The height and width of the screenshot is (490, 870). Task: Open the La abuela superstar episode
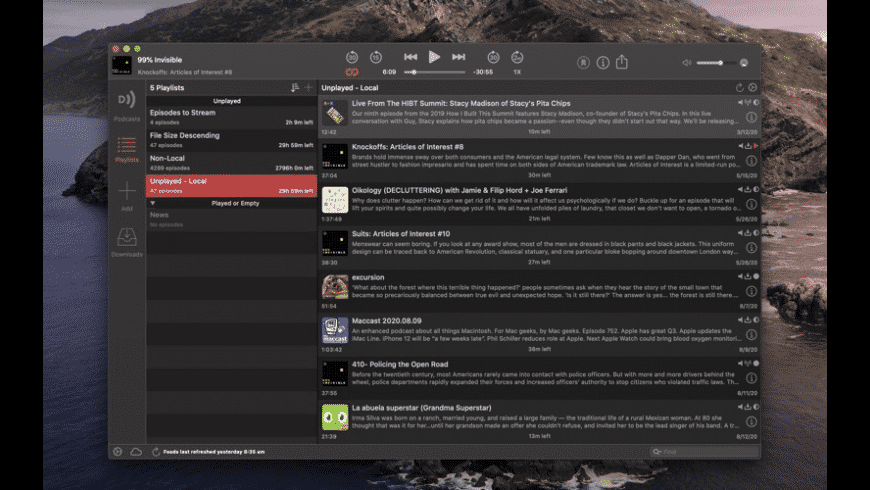click(x=539, y=422)
